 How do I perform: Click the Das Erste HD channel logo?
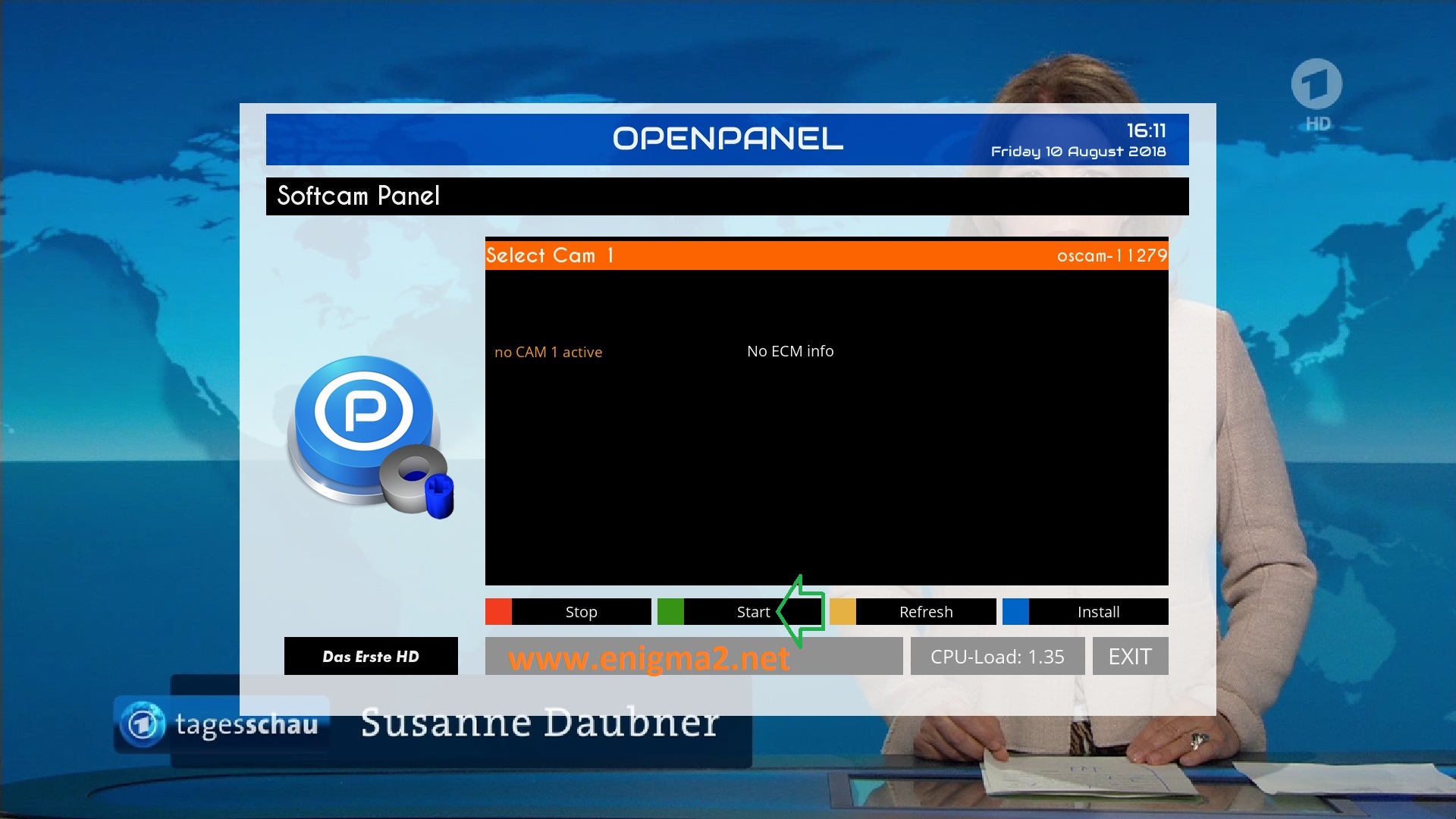click(1316, 94)
